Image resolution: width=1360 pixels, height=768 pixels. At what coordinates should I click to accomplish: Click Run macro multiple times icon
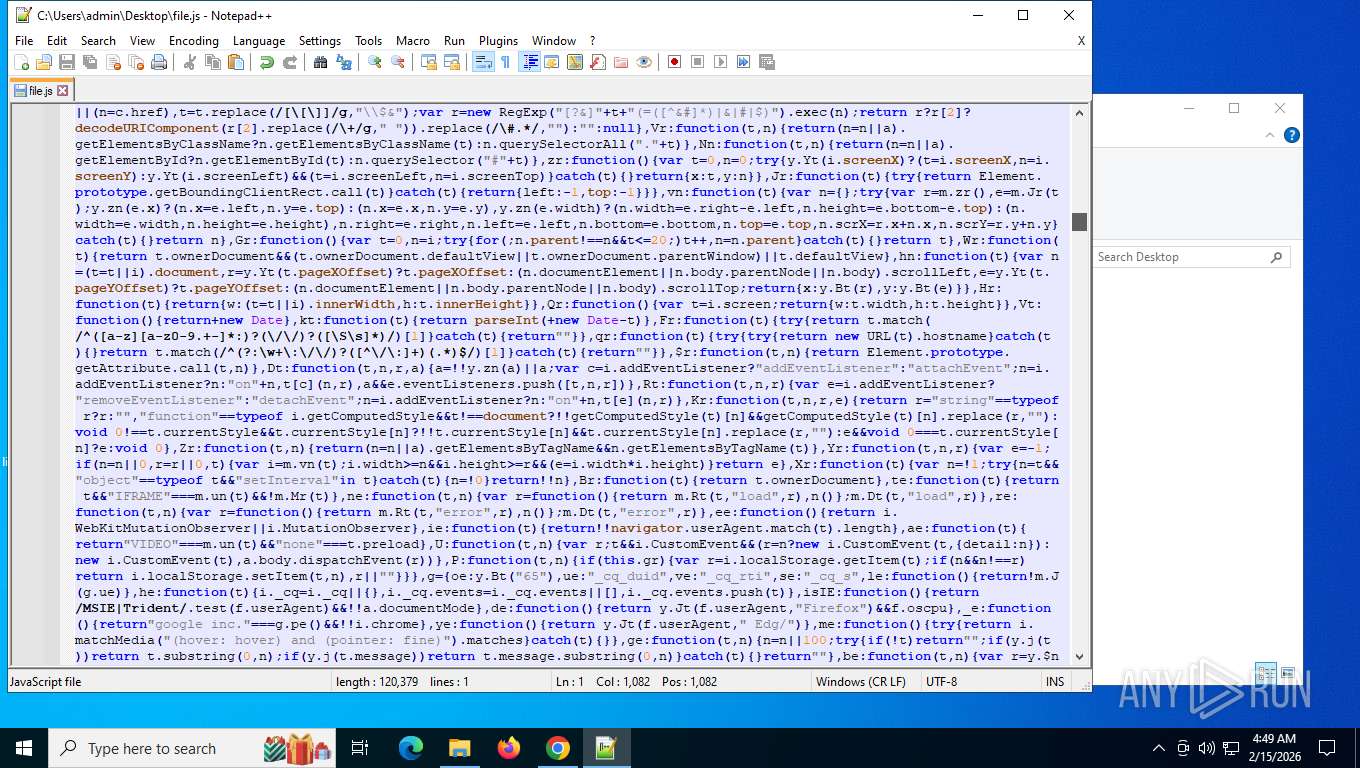click(x=744, y=62)
